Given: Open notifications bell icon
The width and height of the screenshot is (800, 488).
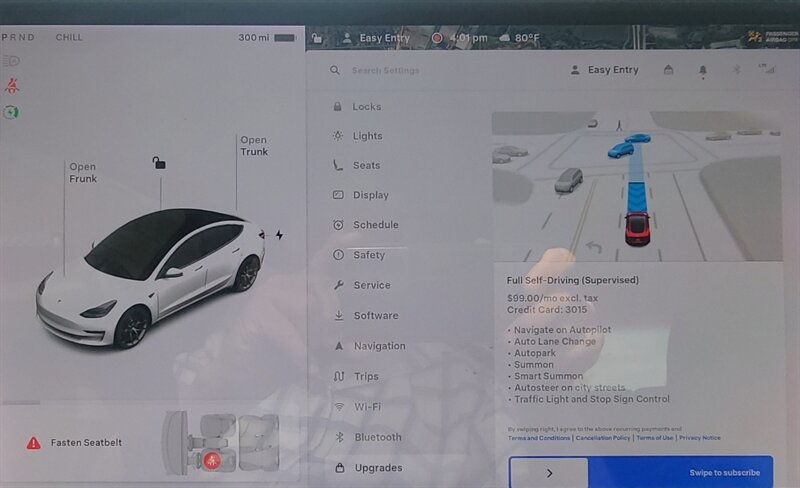Looking at the screenshot, I should tap(703, 71).
